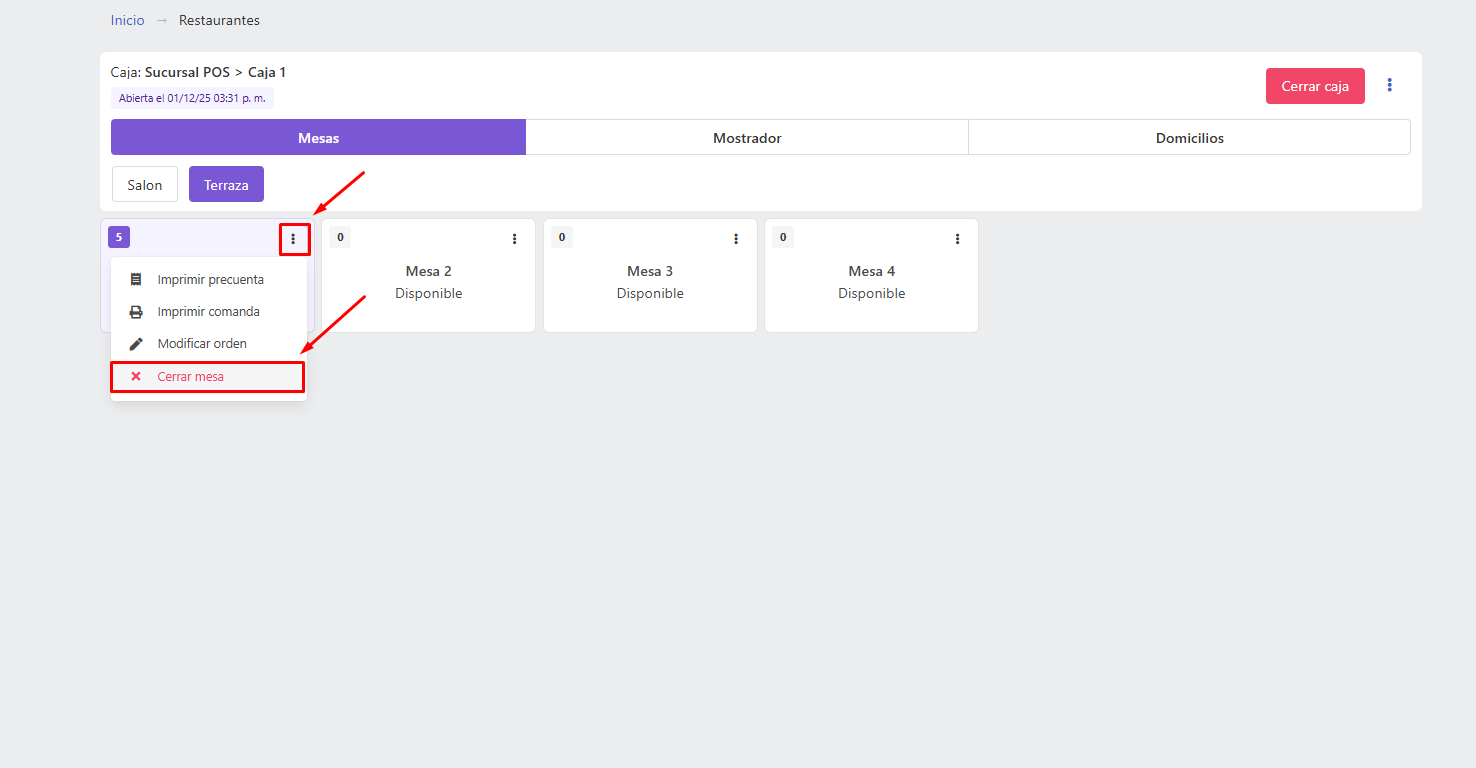Open the three-dot menu on Mesa 2
Screen dimensions: 1476x768
tap(514, 239)
